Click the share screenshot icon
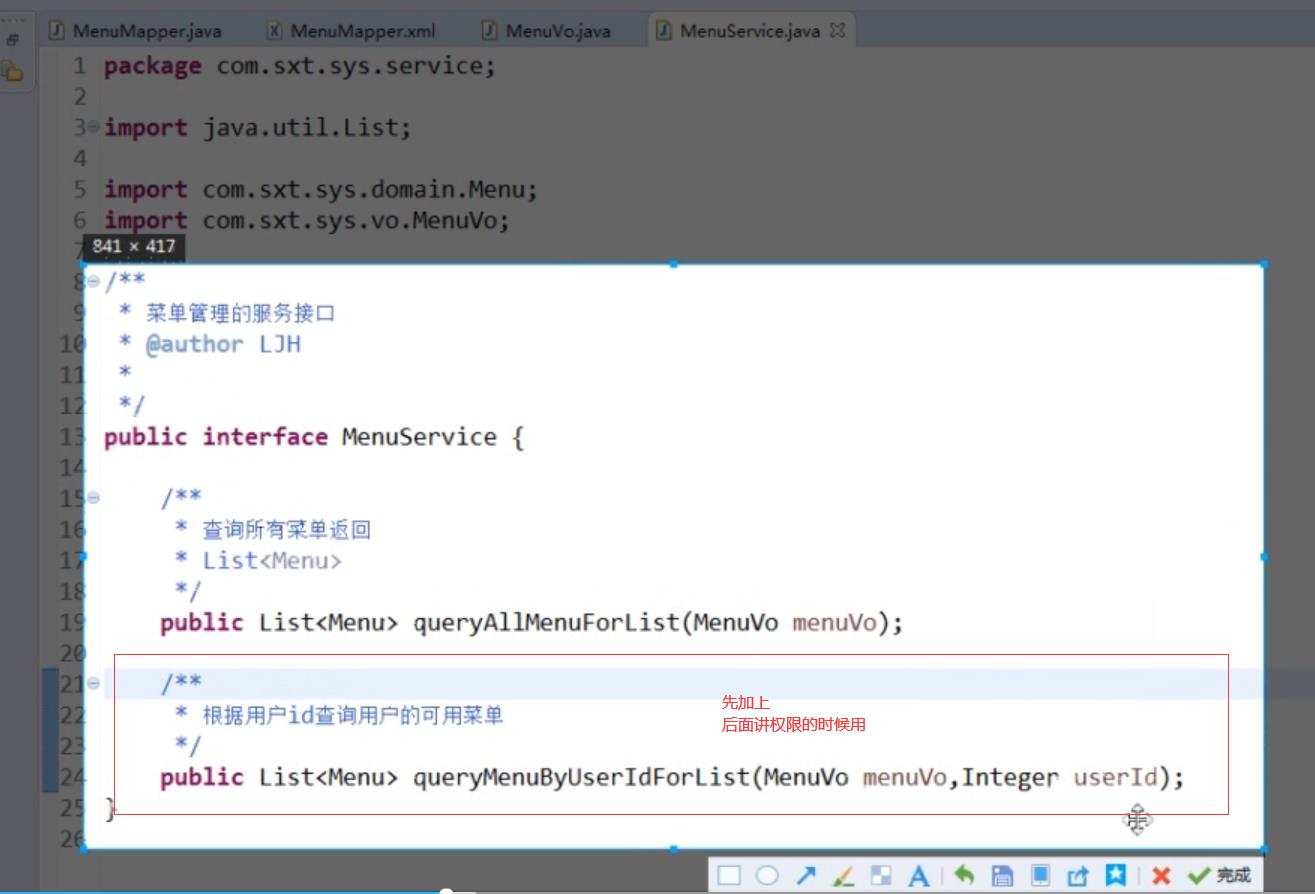Viewport: 1315px width, 894px height. tap(1078, 876)
